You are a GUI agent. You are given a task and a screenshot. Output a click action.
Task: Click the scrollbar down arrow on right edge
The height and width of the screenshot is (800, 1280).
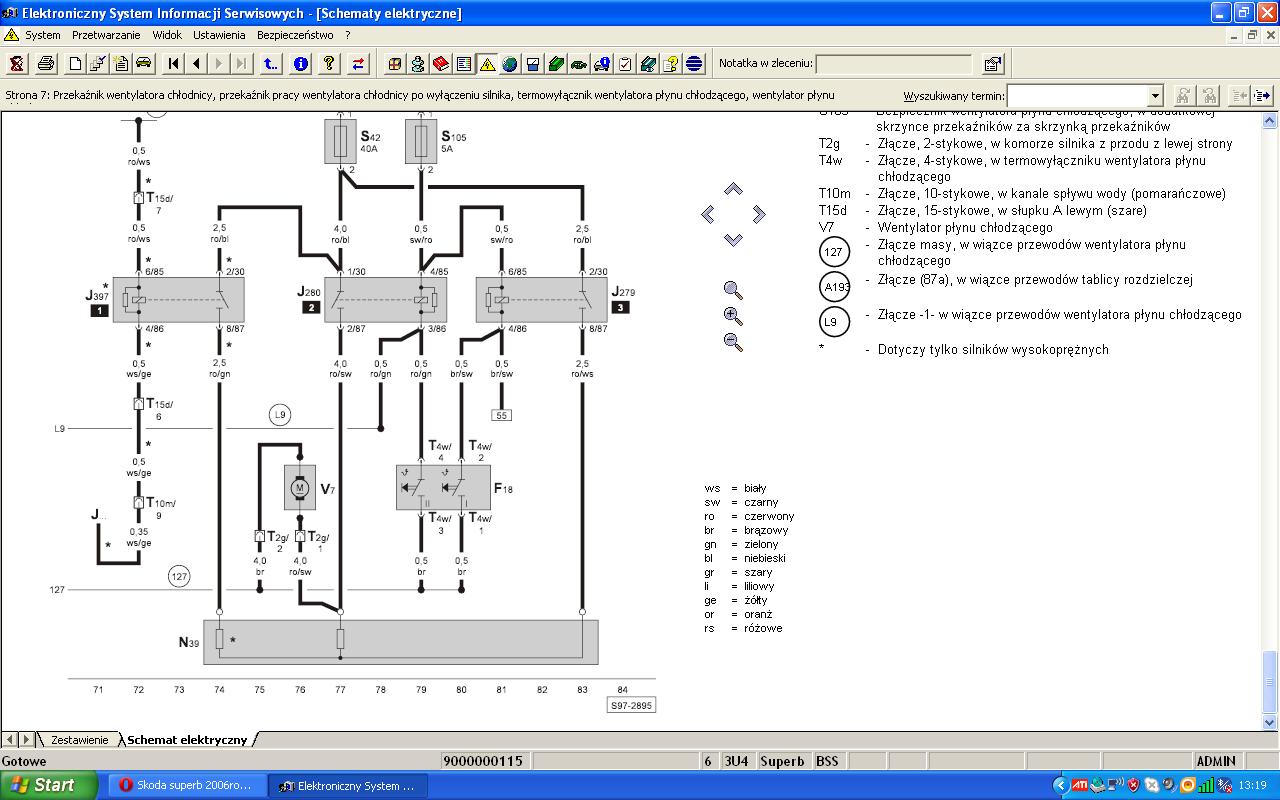point(1270,722)
